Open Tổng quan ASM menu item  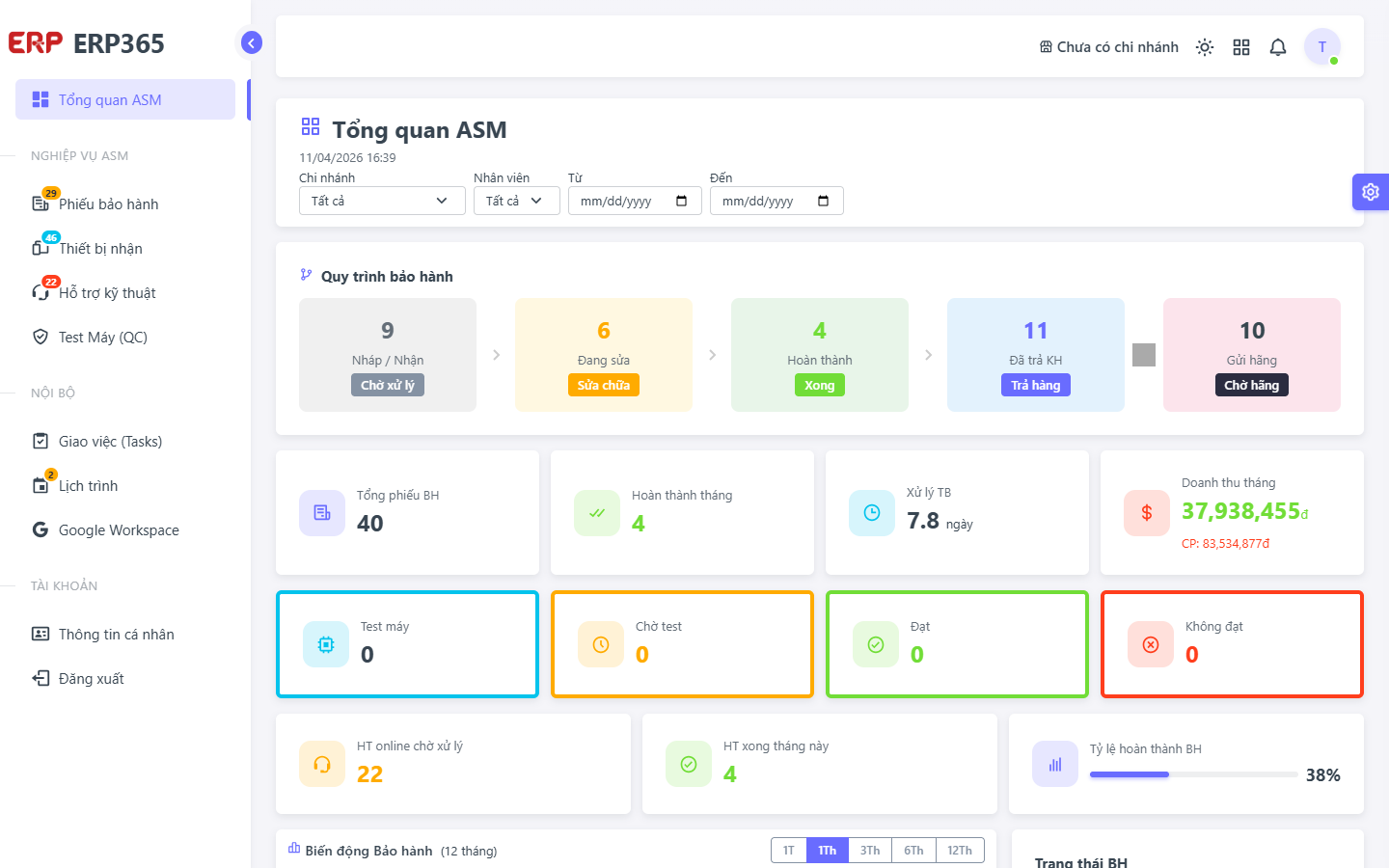point(125,99)
